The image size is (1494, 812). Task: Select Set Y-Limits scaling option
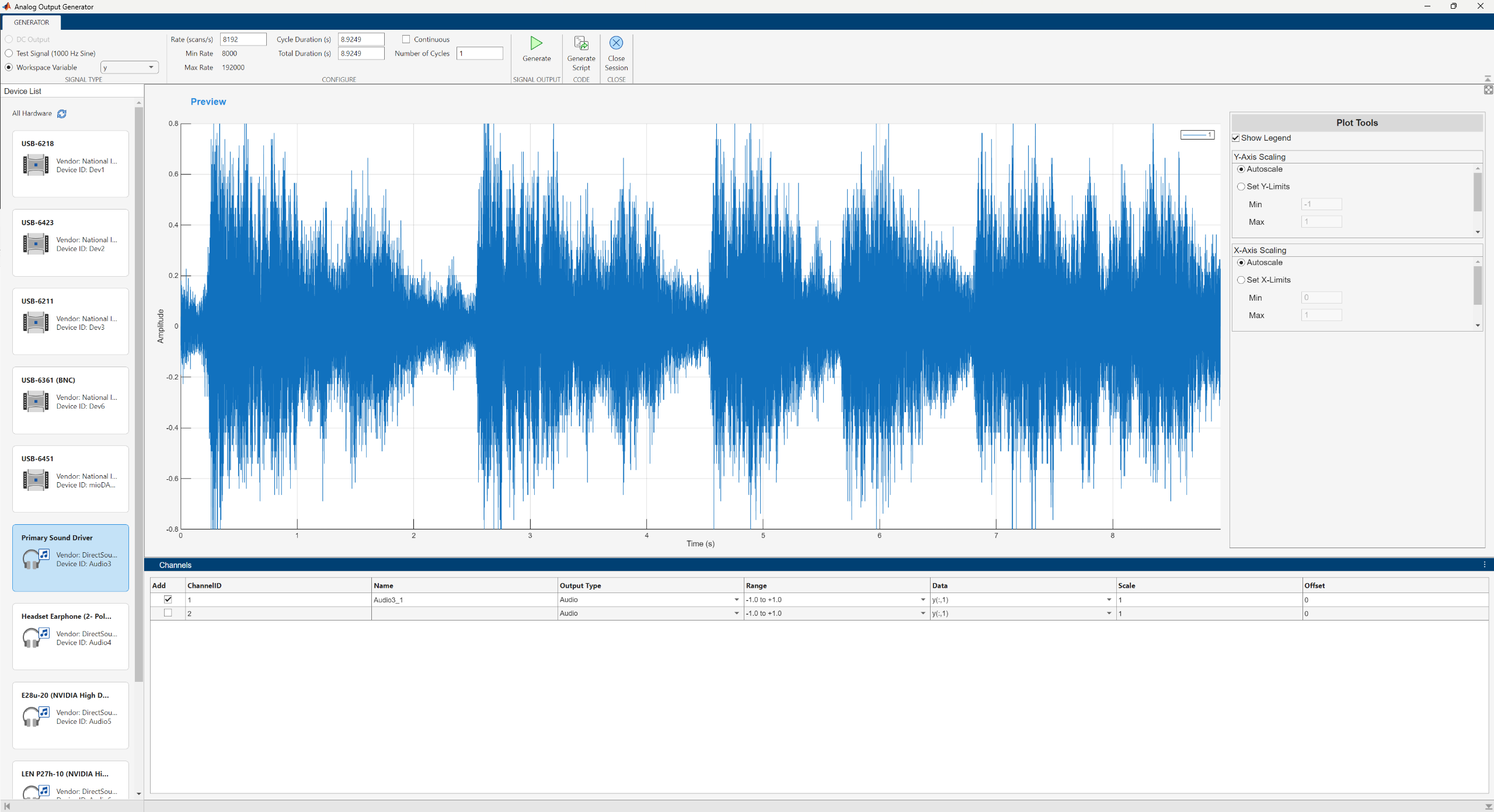pyautogui.click(x=1241, y=186)
